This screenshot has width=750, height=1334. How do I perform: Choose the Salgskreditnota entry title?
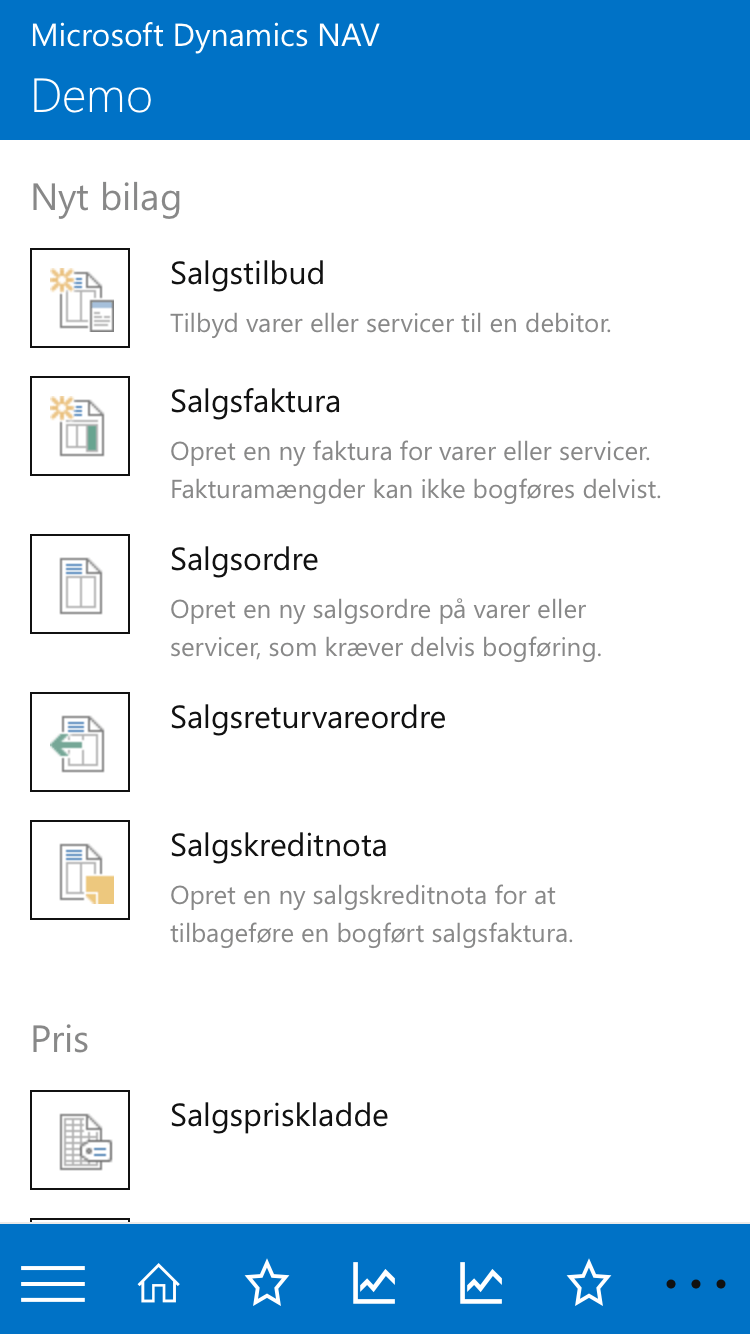[x=278, y=846]
